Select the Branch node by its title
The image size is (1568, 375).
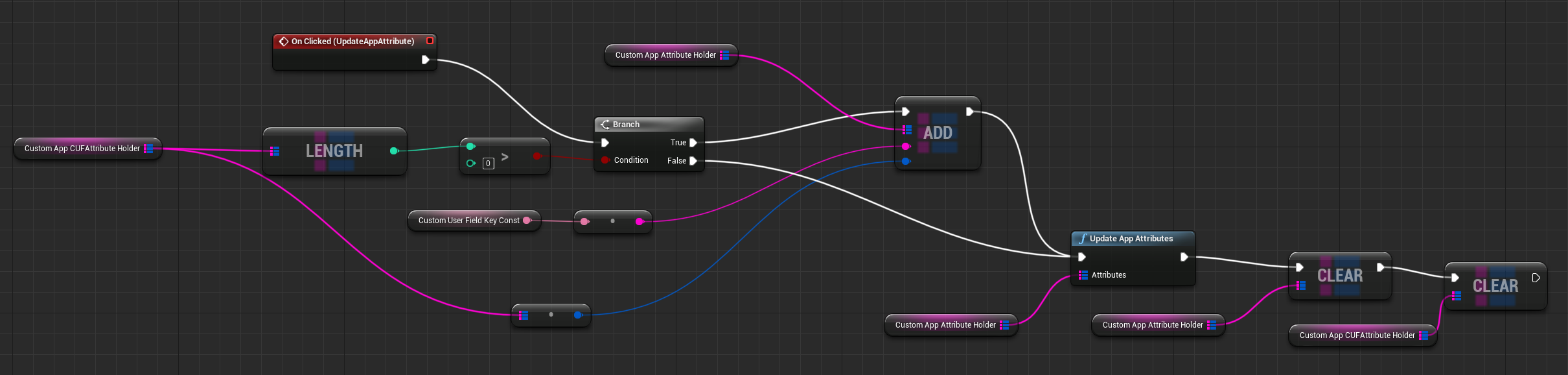[x=626, y=125]
